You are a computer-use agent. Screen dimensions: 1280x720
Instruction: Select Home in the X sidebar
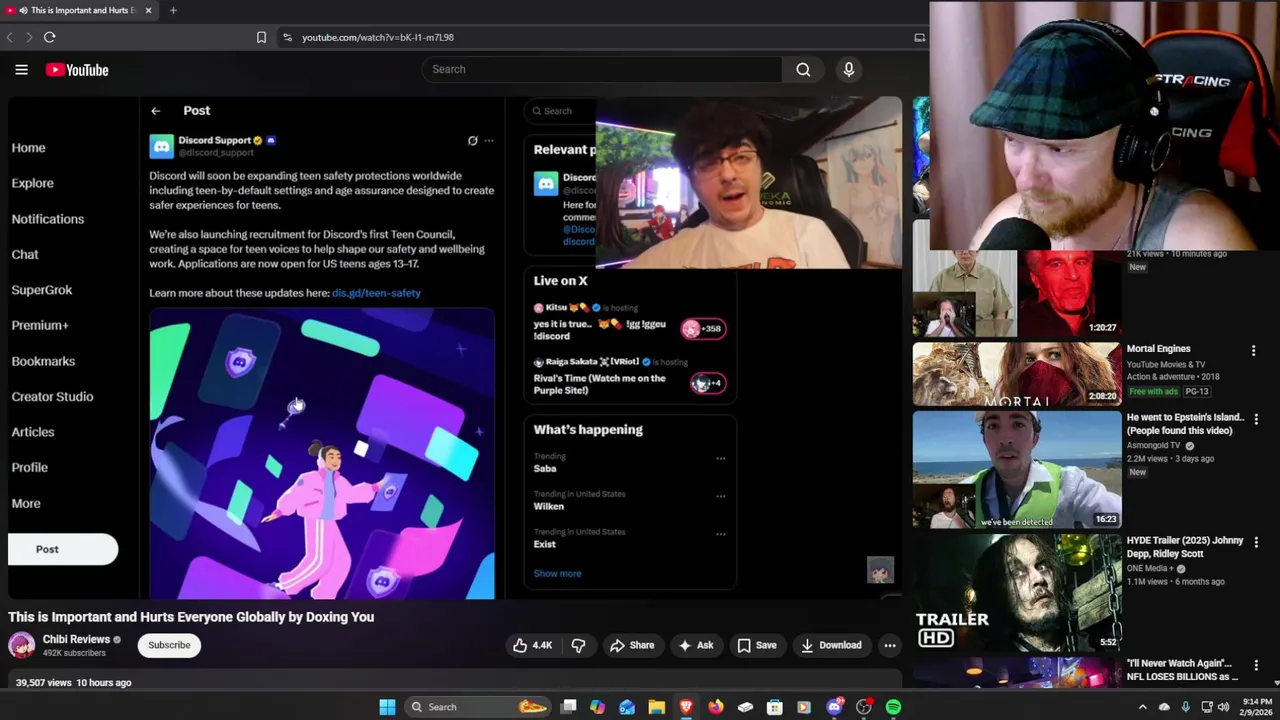click(28, 148)
